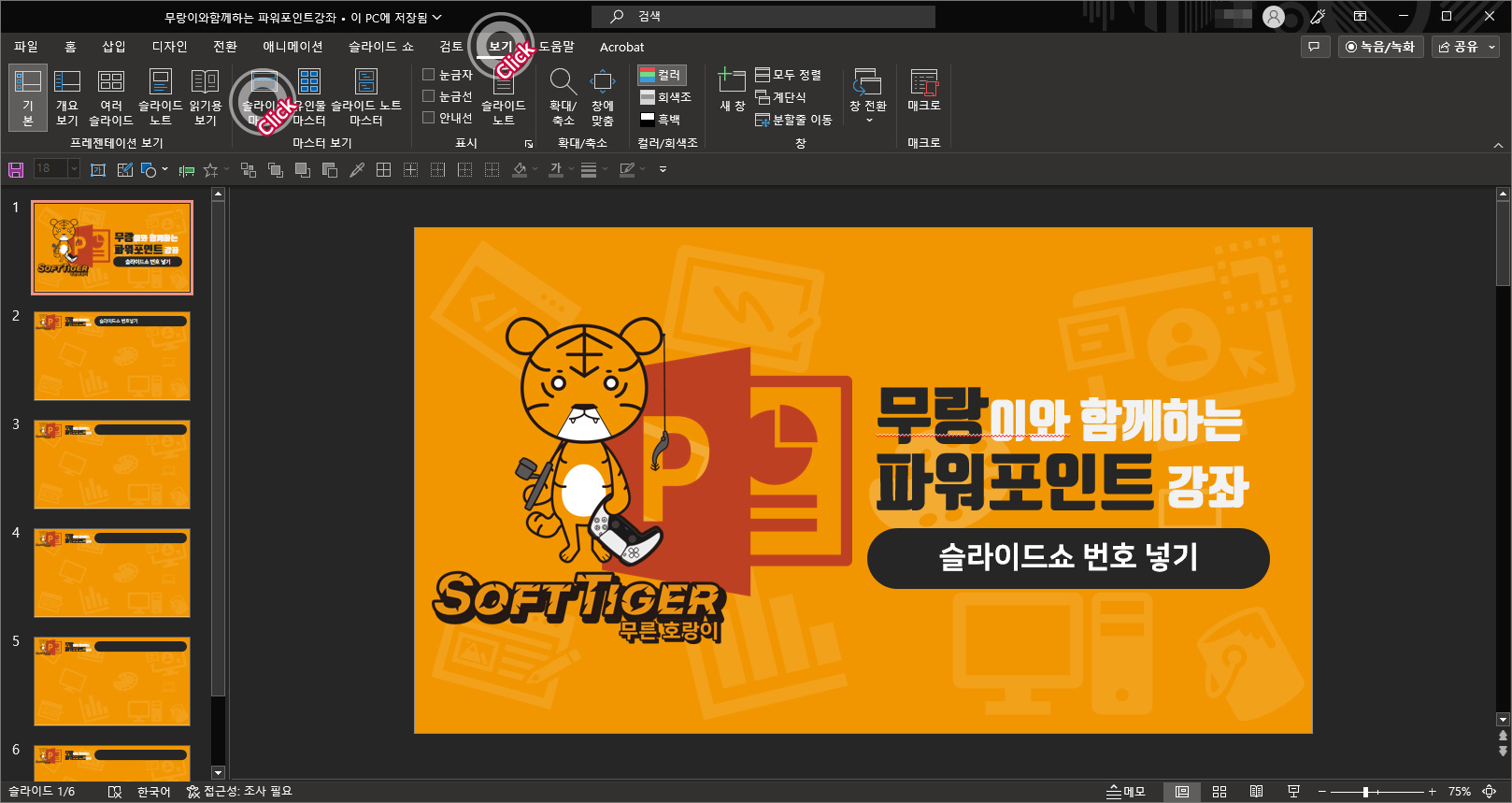Screen dimensions: 1512x803
Task: Open the 슬라이드 쇼 tab
Action: coord(381,47)
